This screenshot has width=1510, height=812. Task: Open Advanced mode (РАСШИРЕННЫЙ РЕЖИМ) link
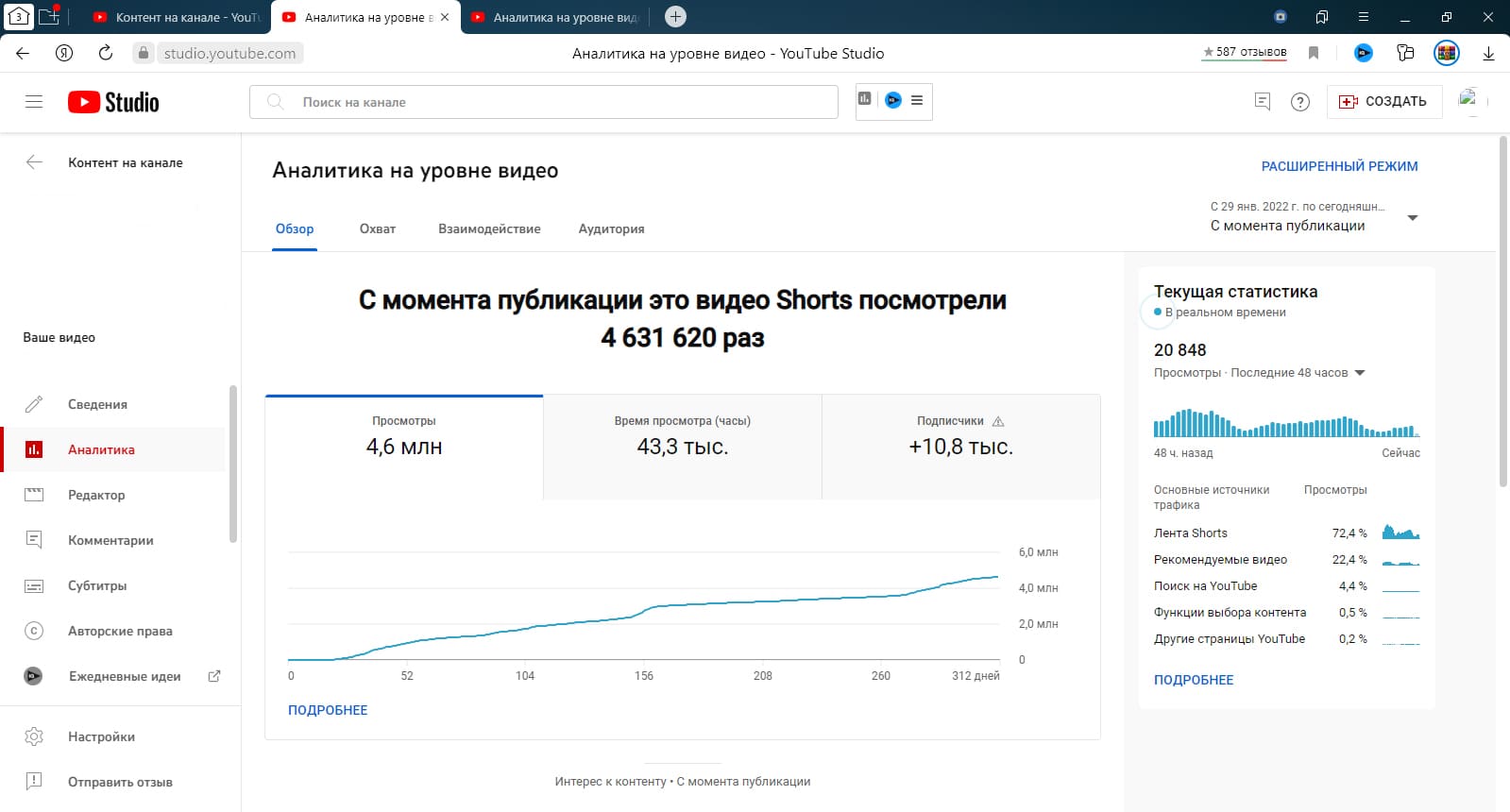[1339, 166]
